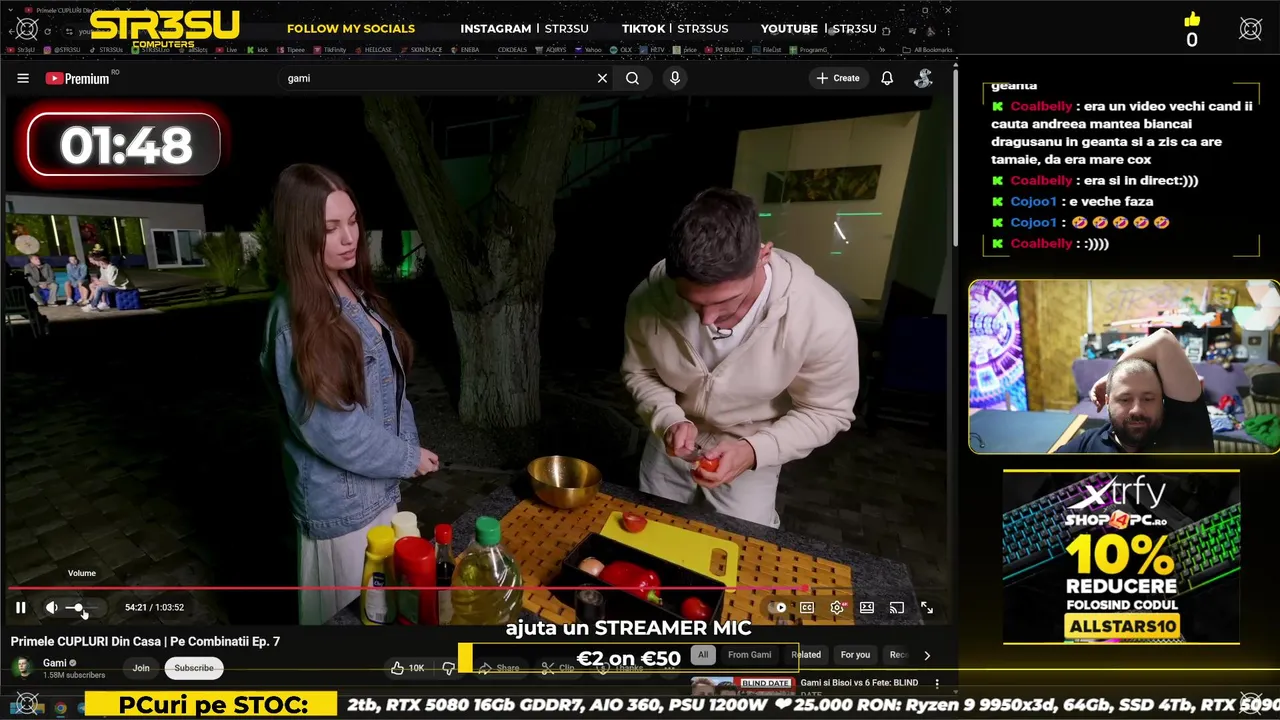1280x720 pixels.
Task: Expand the All Bookmarks folder
Action: click(926, 49)
